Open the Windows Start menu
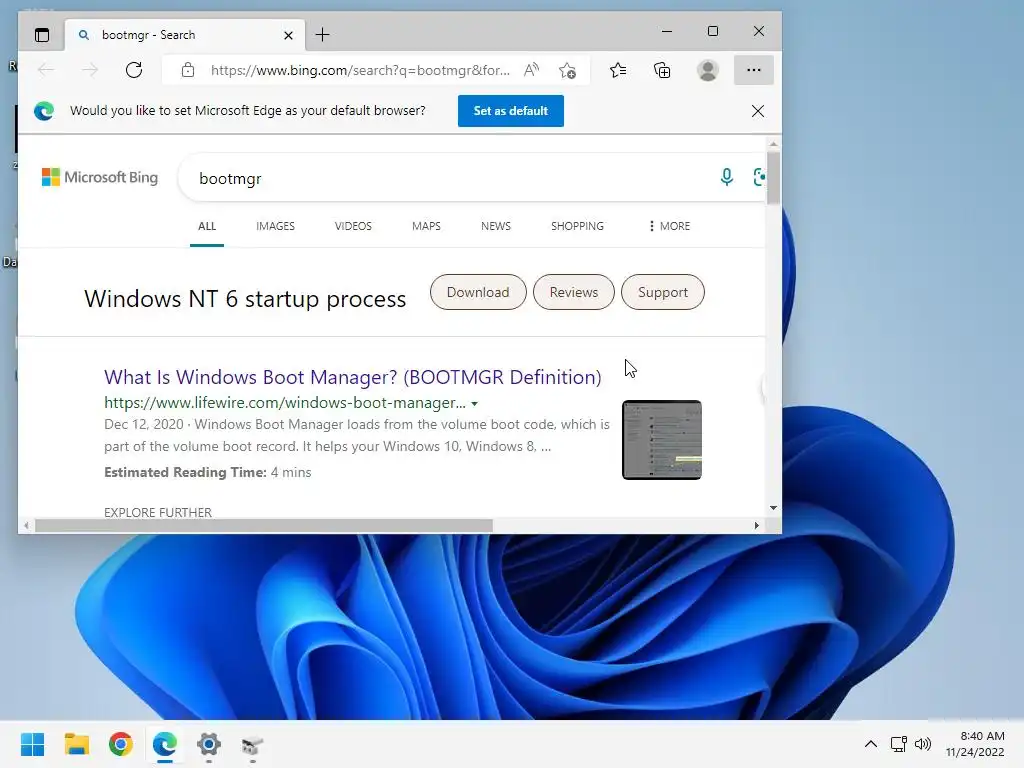Screen dimensions: 1024x768 32,744
